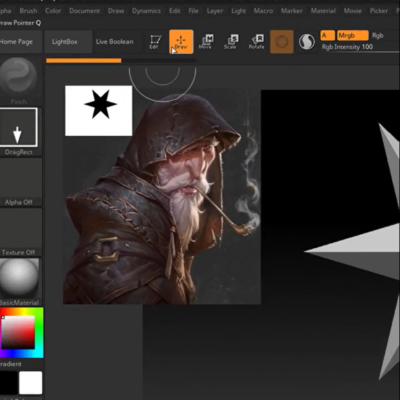
Task: Click the black-and-white sphere icon
Action: tap(307, 42)
